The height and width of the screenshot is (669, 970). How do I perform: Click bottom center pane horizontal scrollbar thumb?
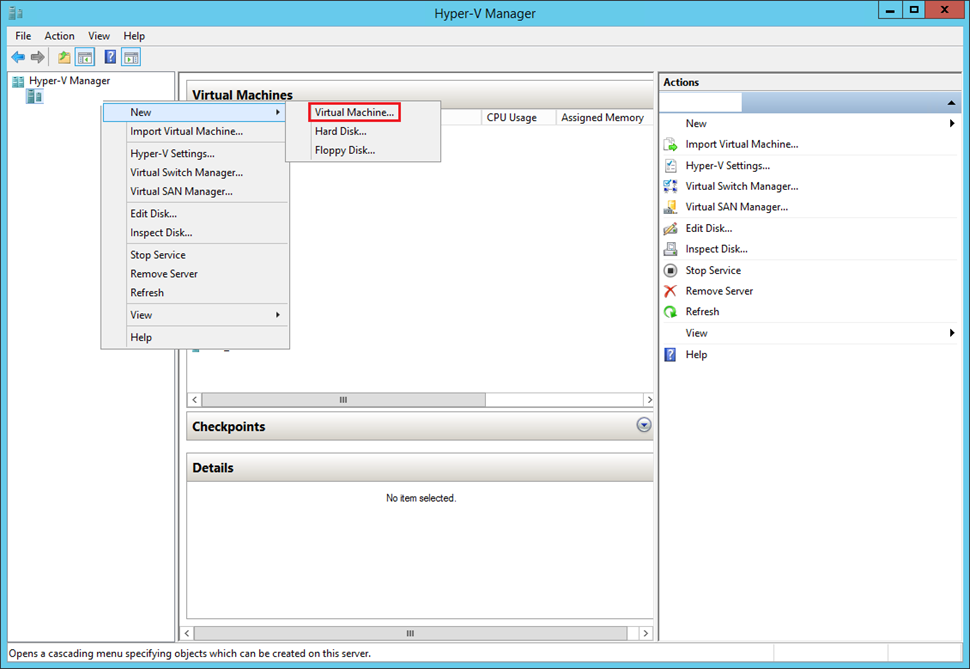coord(410,633)
